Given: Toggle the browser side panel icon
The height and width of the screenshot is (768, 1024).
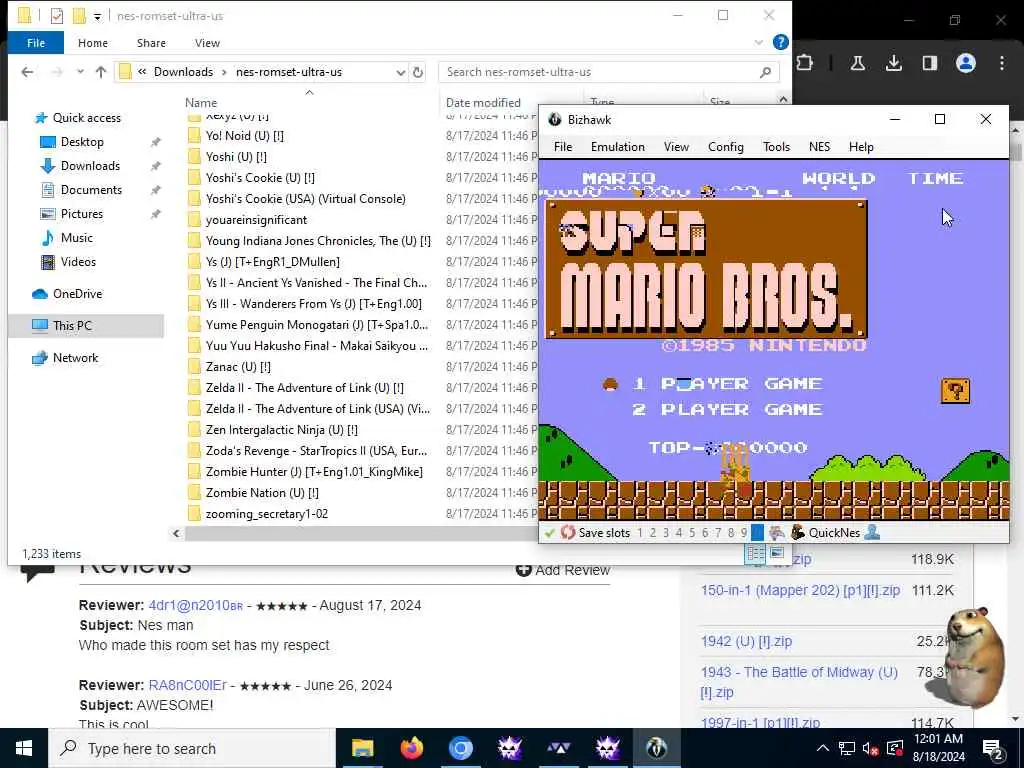Looking at the screenshot, I should coord(929,63).
